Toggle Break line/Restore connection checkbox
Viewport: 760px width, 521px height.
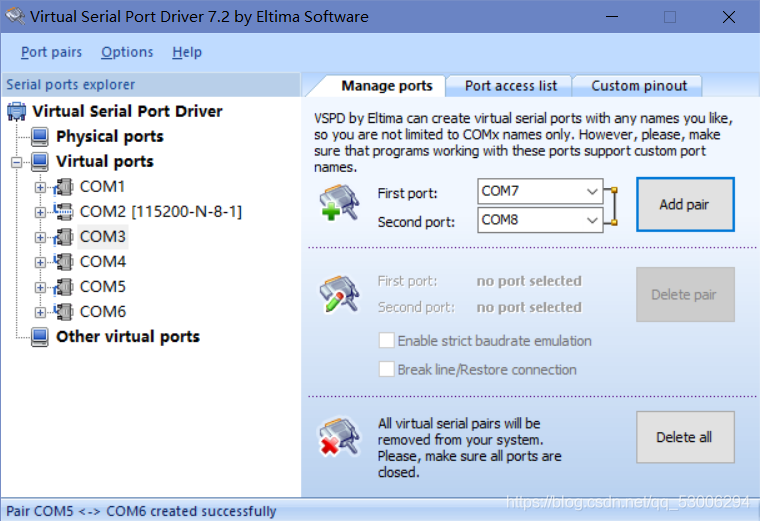click(x=386, y=369)
